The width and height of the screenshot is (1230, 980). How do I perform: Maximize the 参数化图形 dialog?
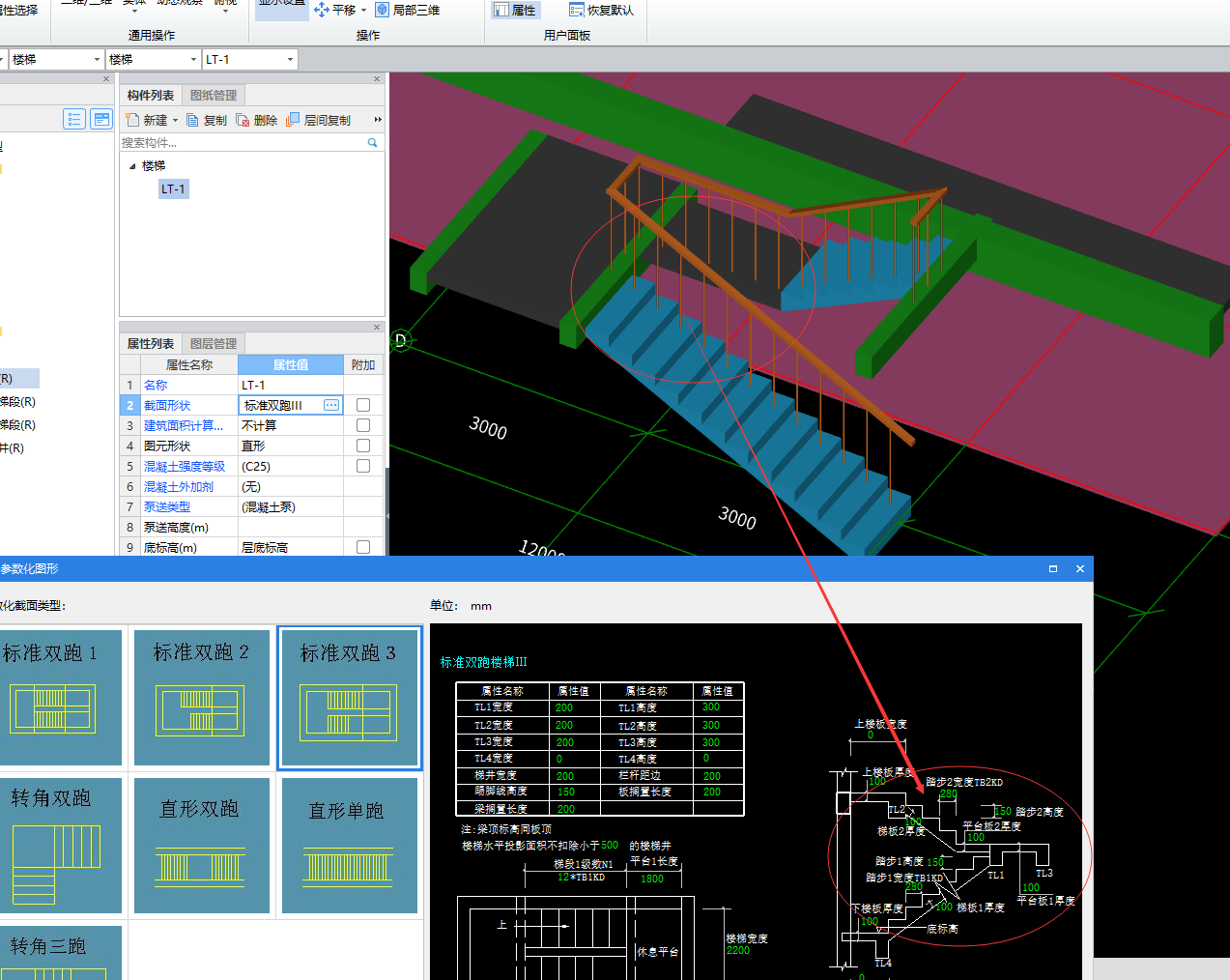tap(1053, 568)
